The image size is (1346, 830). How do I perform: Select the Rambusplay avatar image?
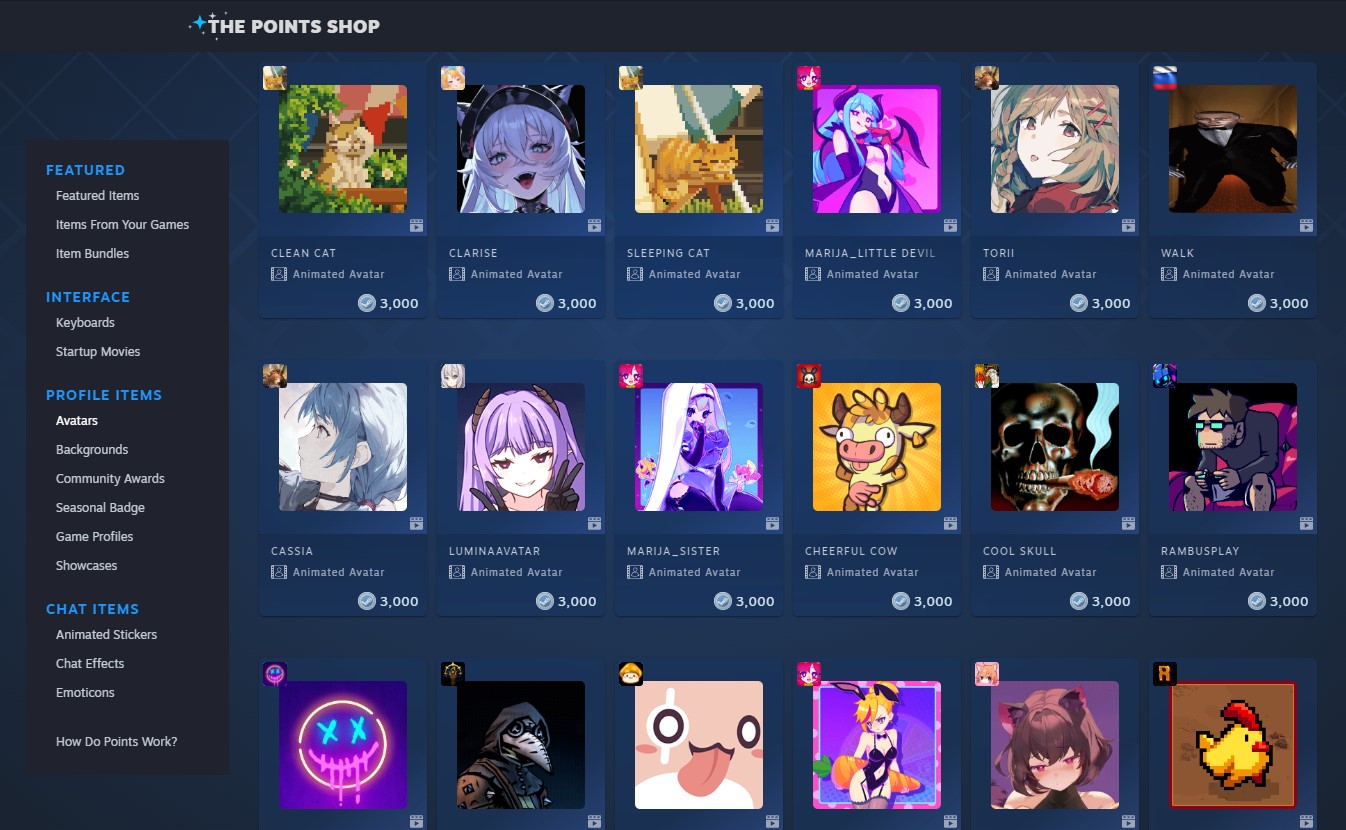pos(1233,447)
